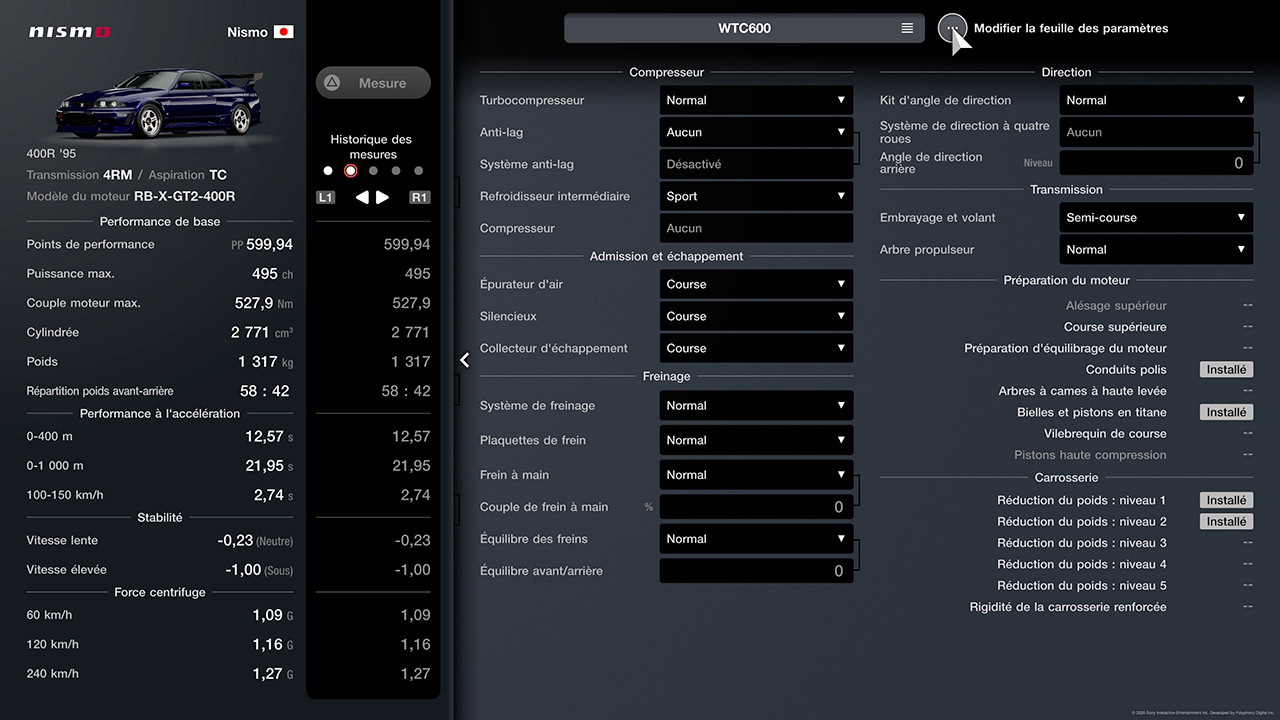Click Installé badge for Conduits polis
This screenshot has height=720, width=1280.
(1226, 370)
